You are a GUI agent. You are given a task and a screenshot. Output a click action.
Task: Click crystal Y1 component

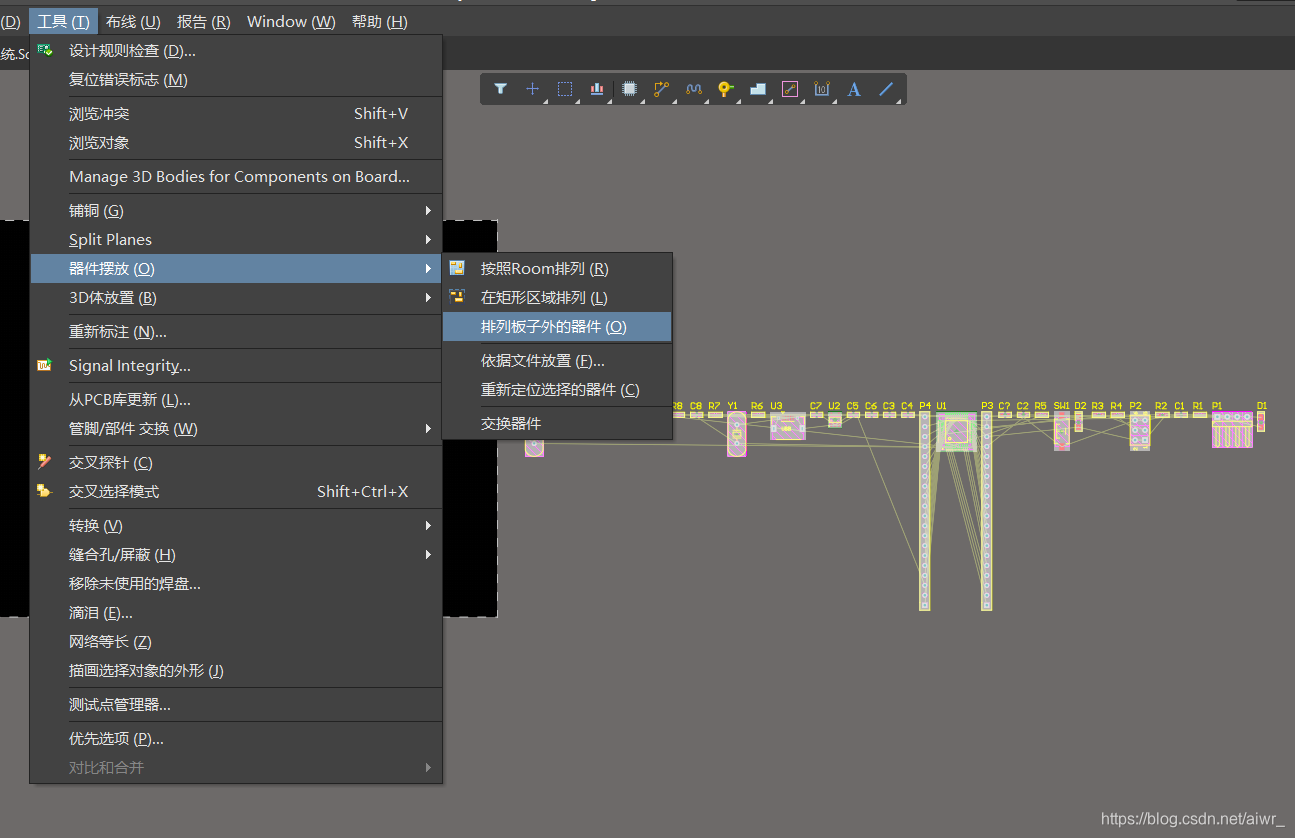[737, 434]
